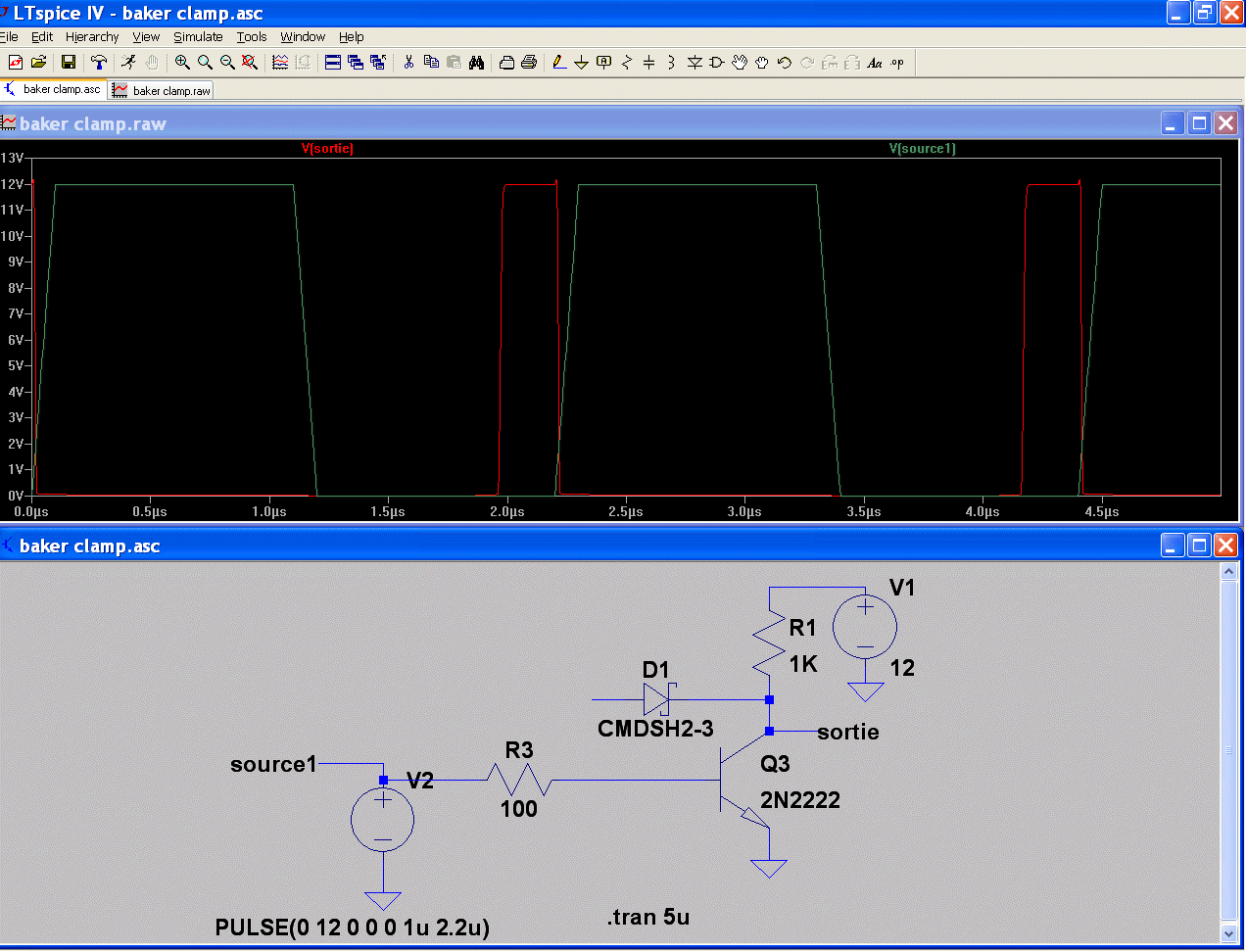1246x952 pixels.
Task: Open the Hierarchy menu
Action: (92, 37)
